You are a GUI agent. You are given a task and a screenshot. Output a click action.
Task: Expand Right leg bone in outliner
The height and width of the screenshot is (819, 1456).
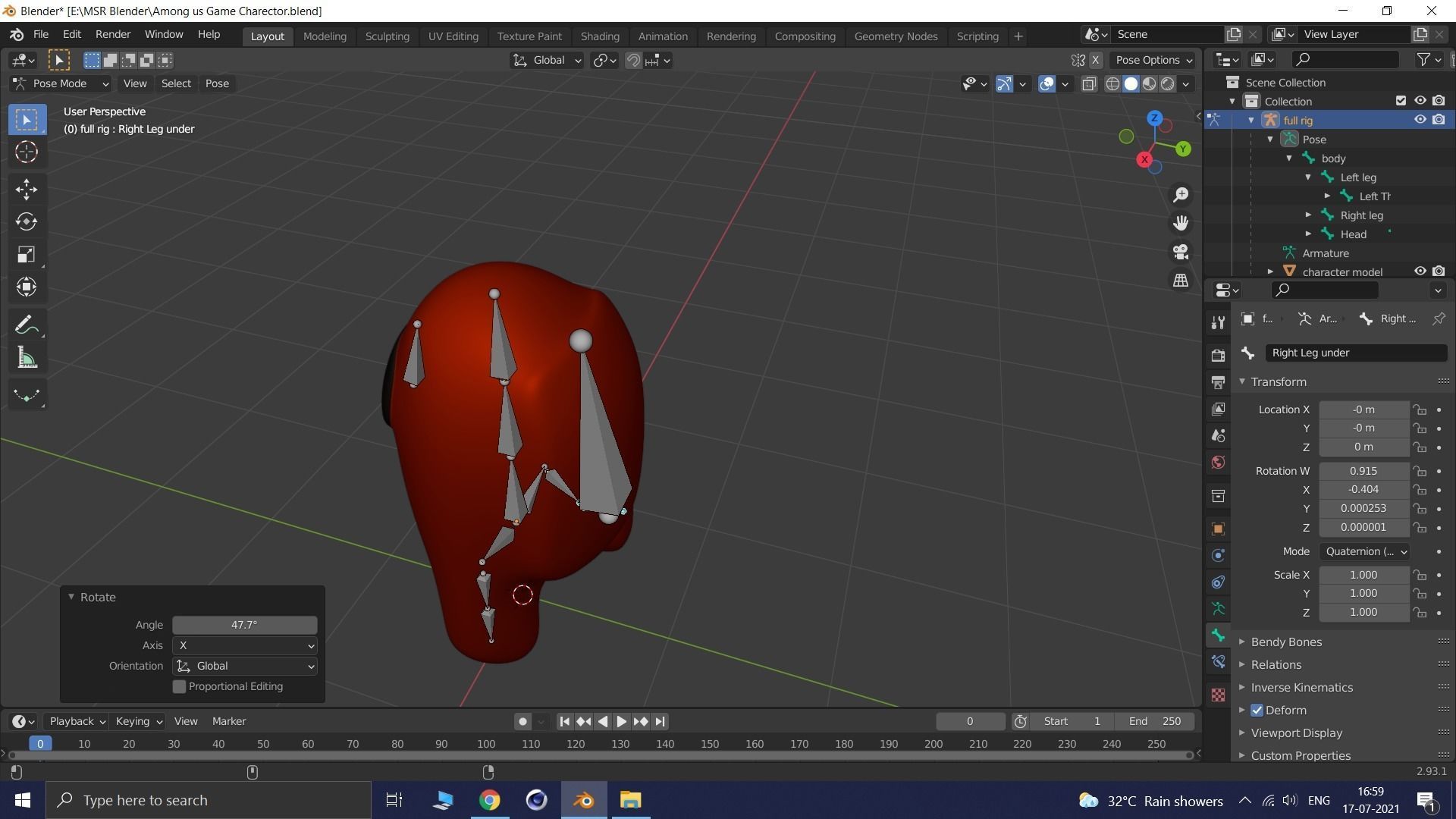tap(1308, 215)
